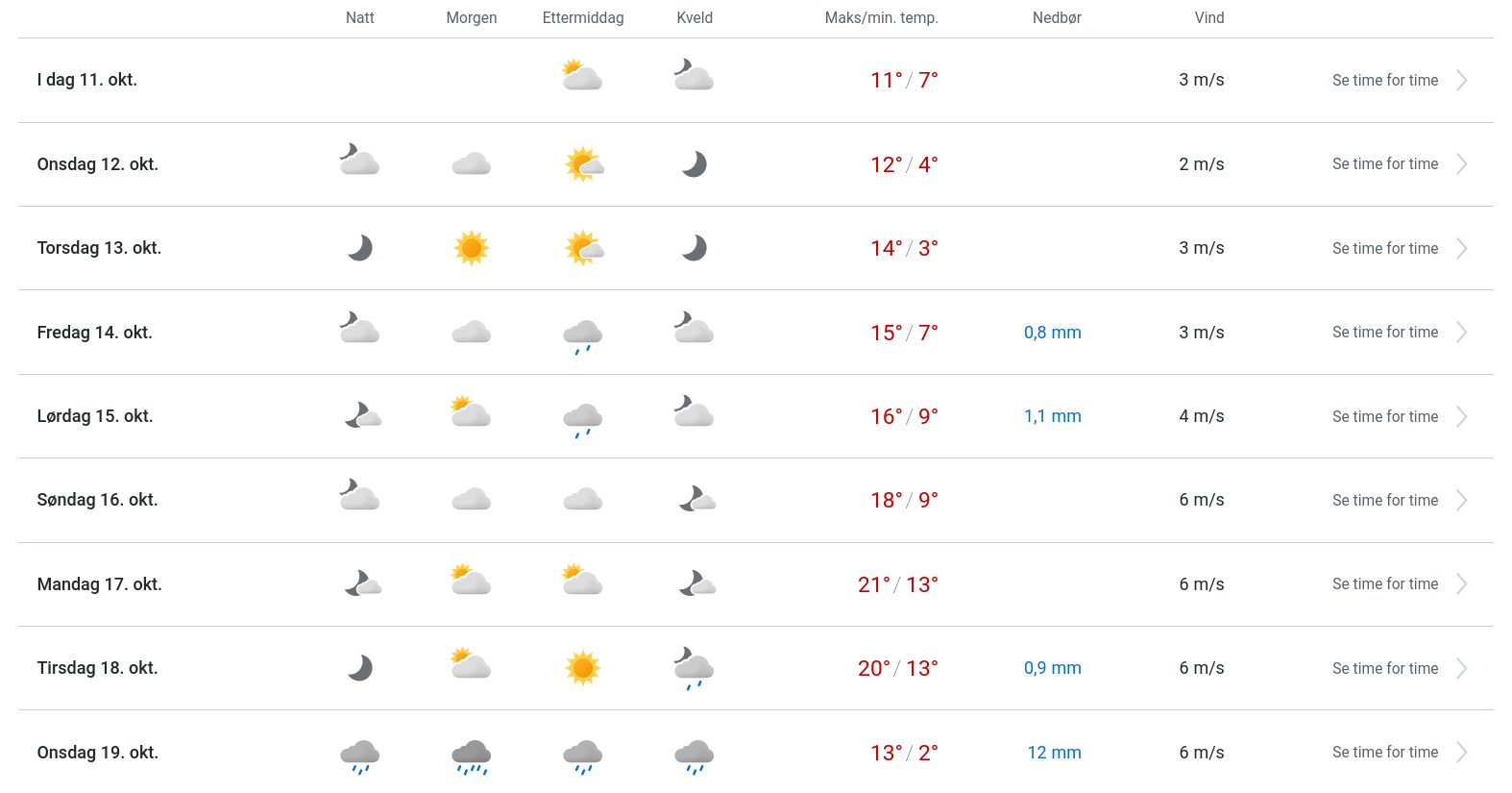Click the Nedbør column header
1512x793 pixels.
[x=1057, y=17]
